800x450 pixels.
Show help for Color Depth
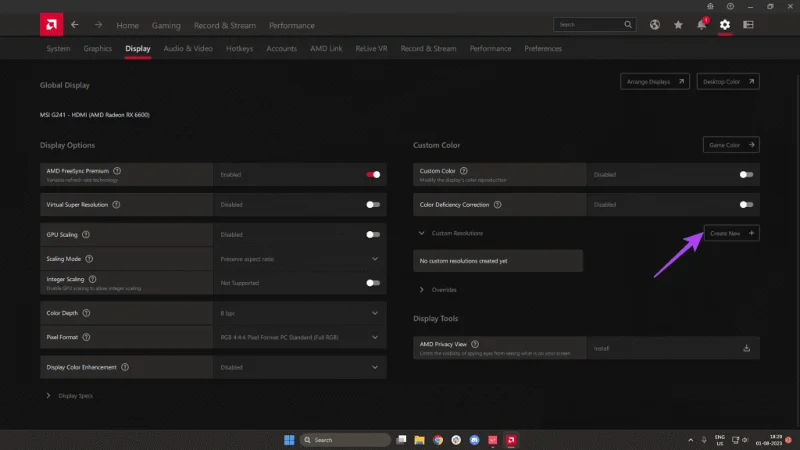tap(86, 313)
